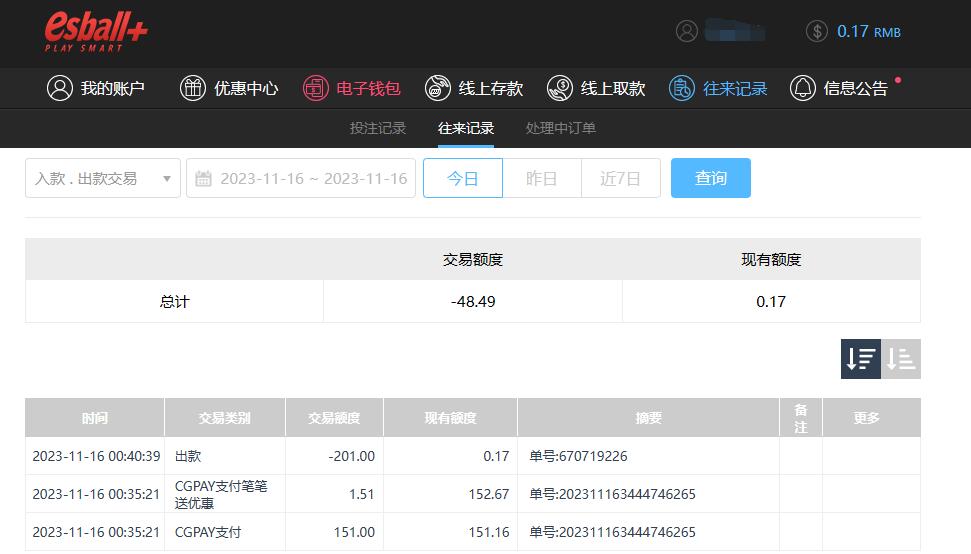The height and width of the screenshot is (554, 971).
Task: Sort records in descending order
Action: coord(860,359)
